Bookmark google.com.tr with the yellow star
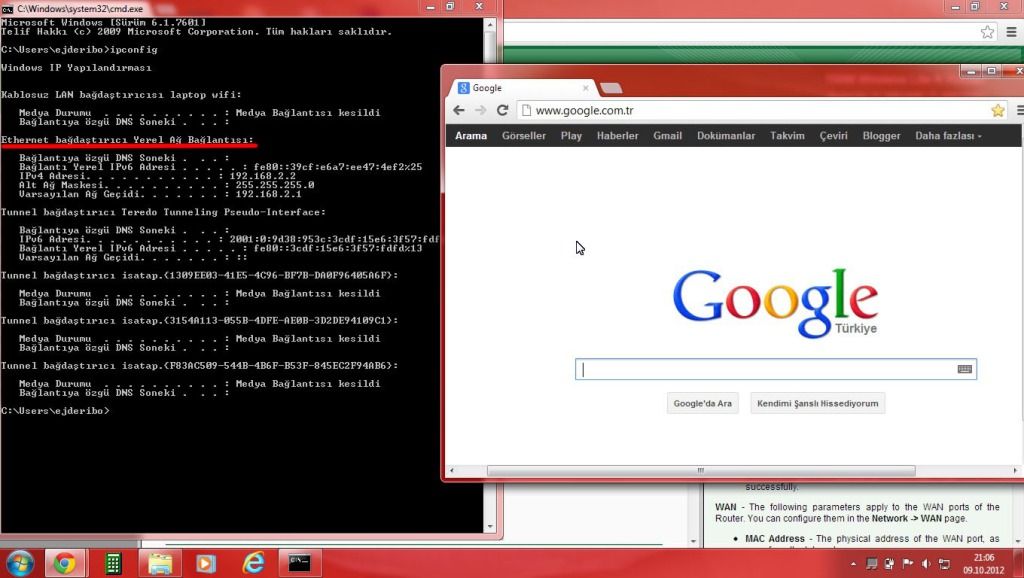This screenshot has width=1024, height=578. pyautogui.click(x=997, y=110)
